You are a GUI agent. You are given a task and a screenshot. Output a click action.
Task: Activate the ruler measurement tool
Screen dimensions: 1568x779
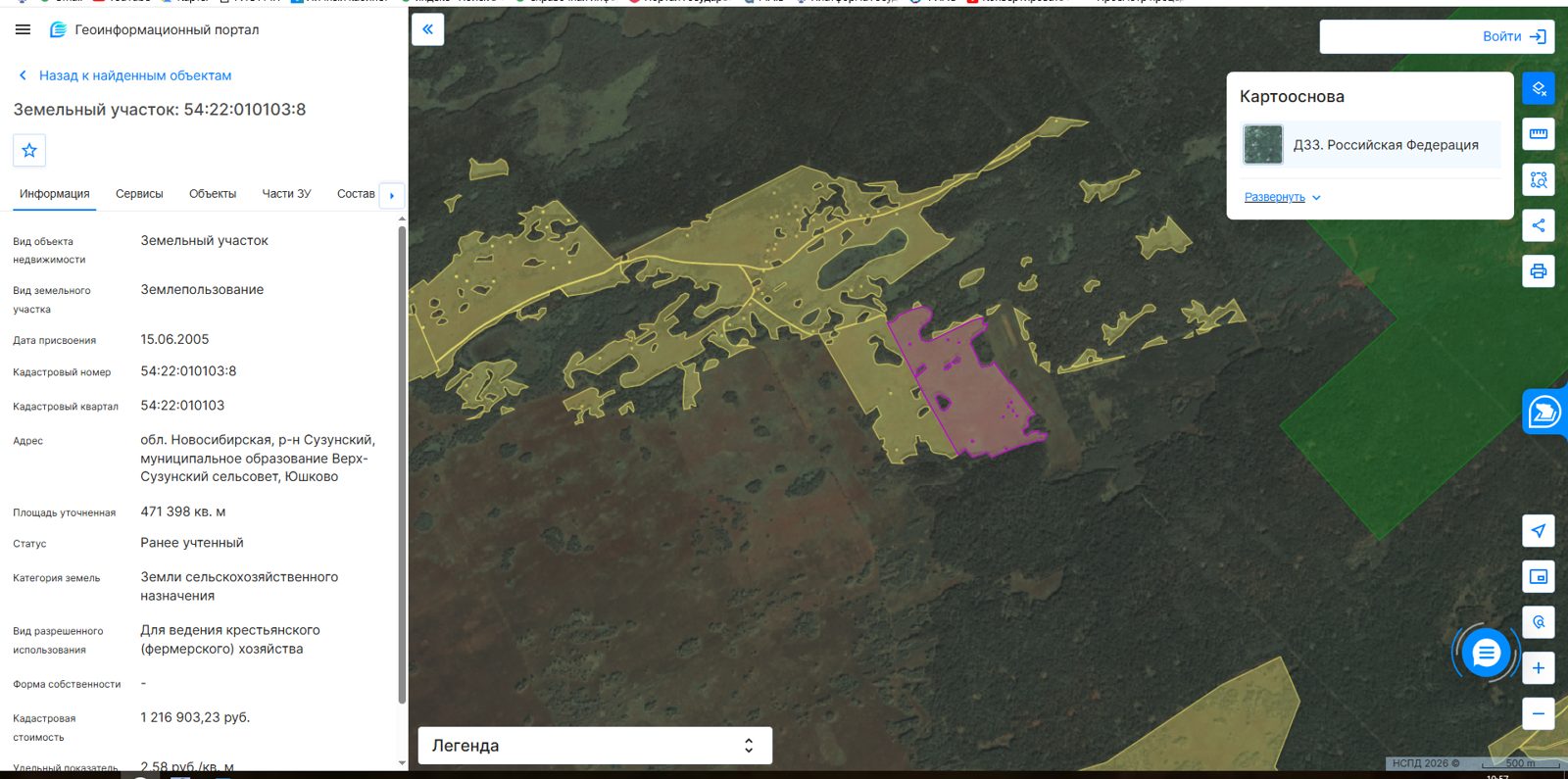pos(1539,134)
